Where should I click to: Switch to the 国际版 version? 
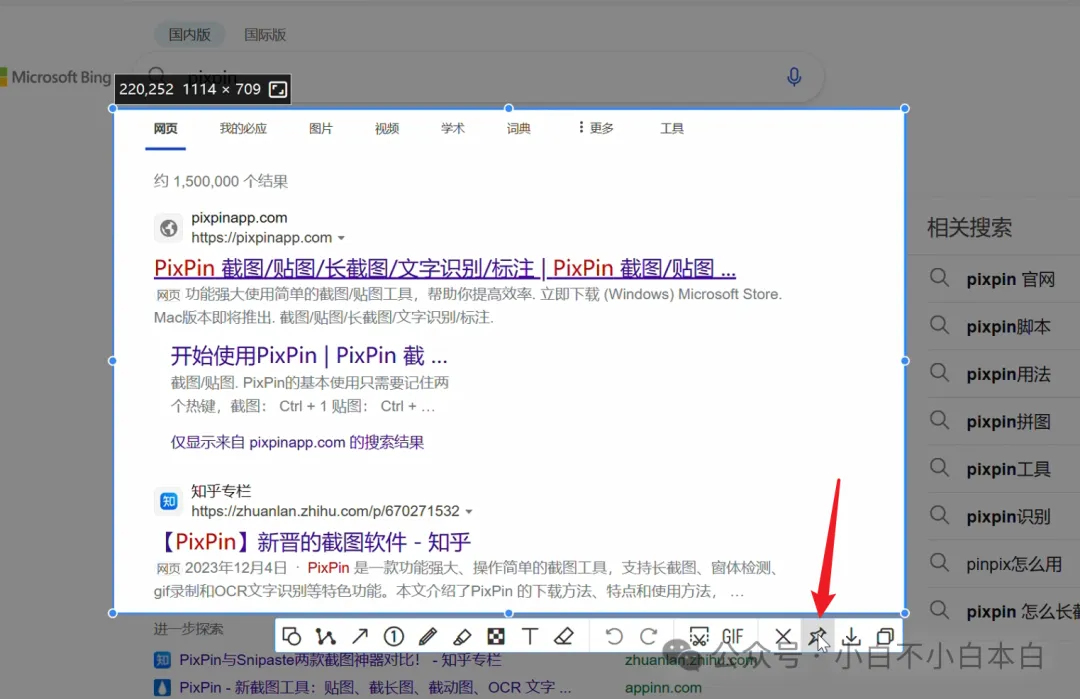click(265, 34)
